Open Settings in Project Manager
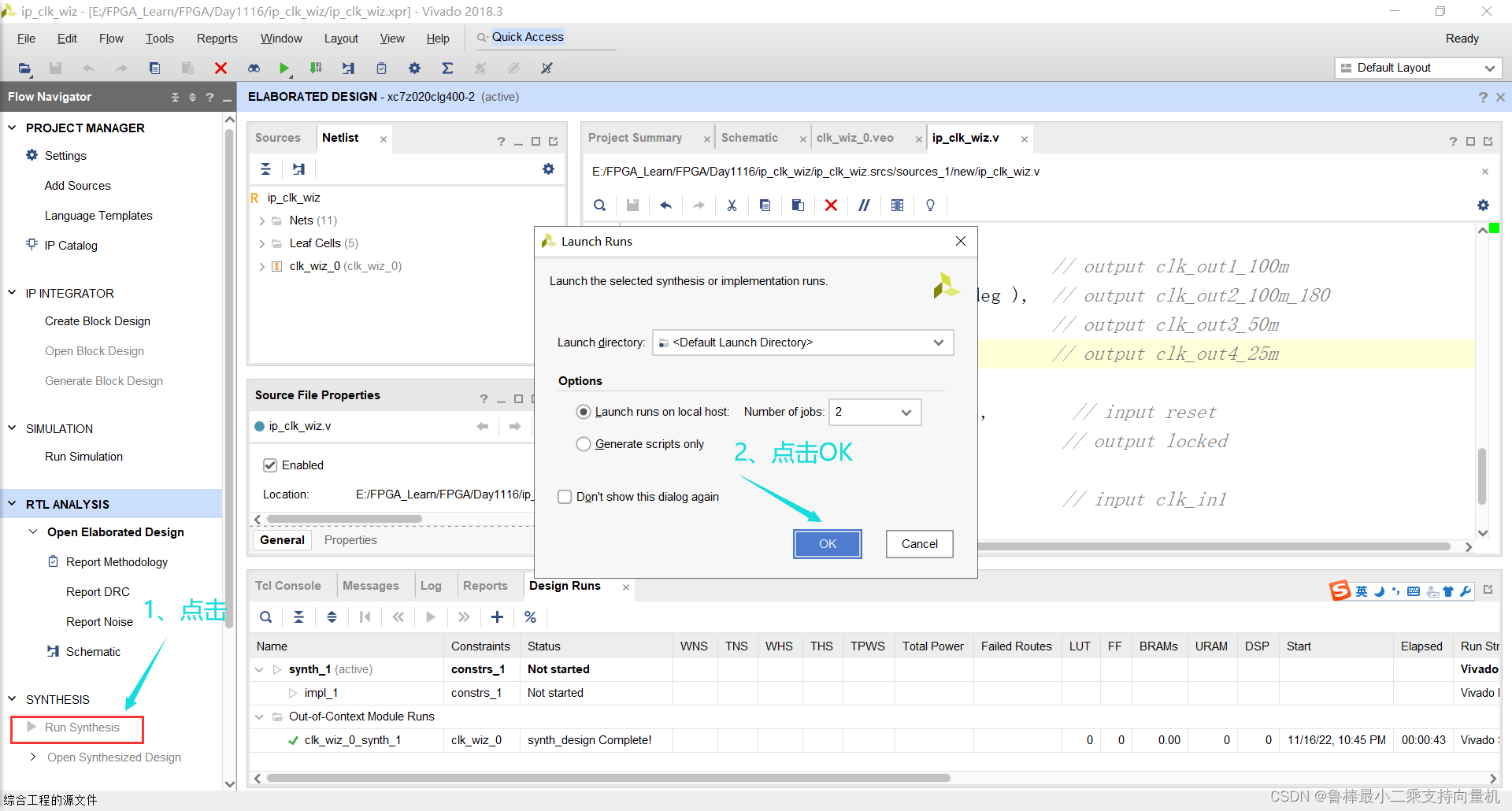Screen dimensions: 1512x811 click(x=65, y=156)
